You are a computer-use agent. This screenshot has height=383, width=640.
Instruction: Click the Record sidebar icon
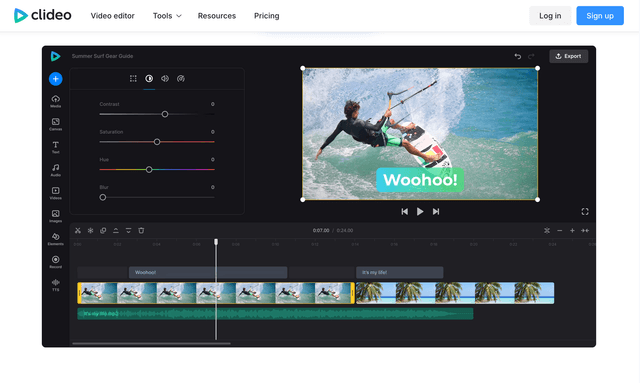(x=56, y=262)
